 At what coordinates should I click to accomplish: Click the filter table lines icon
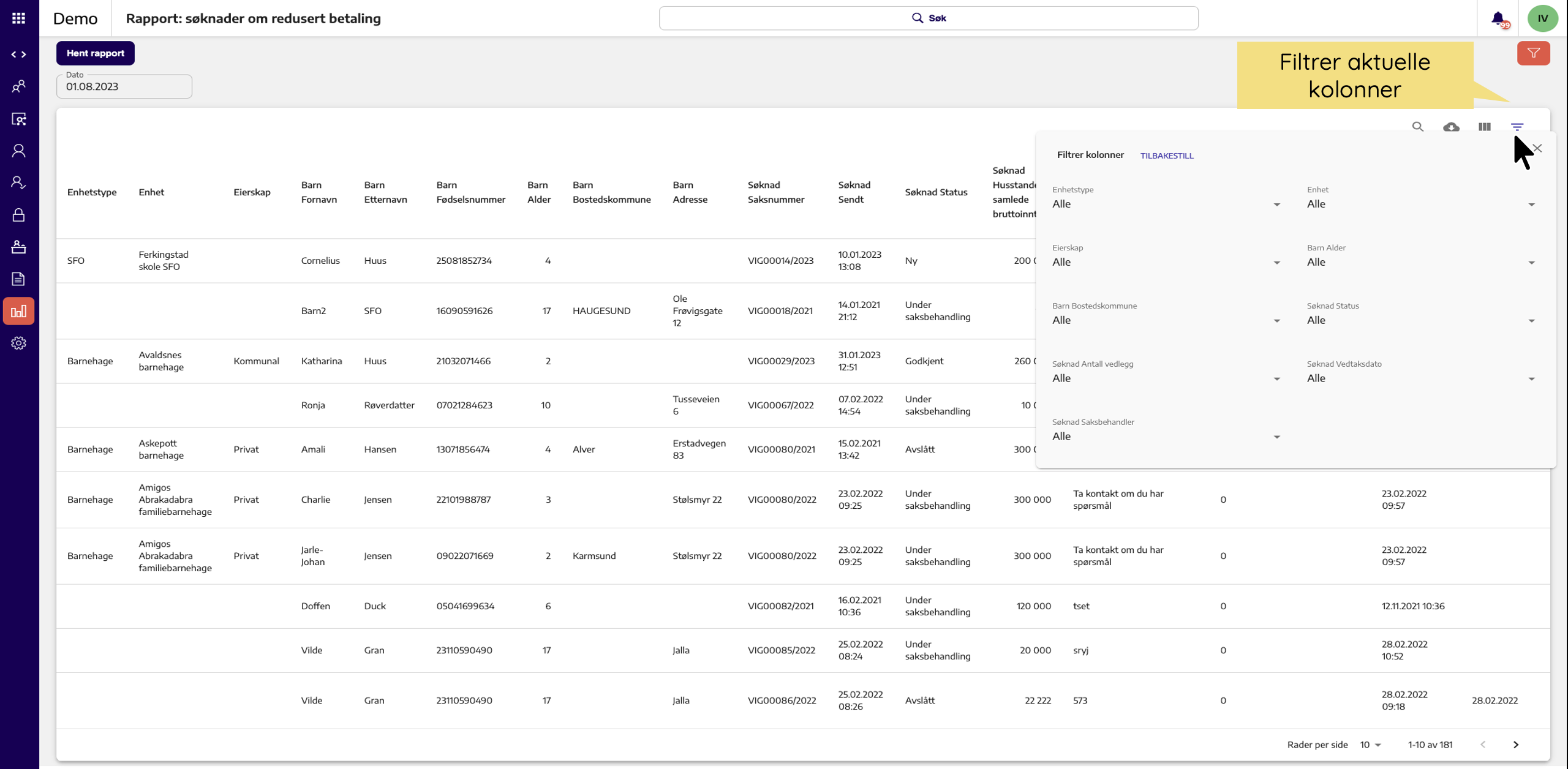pos(1517,127)
